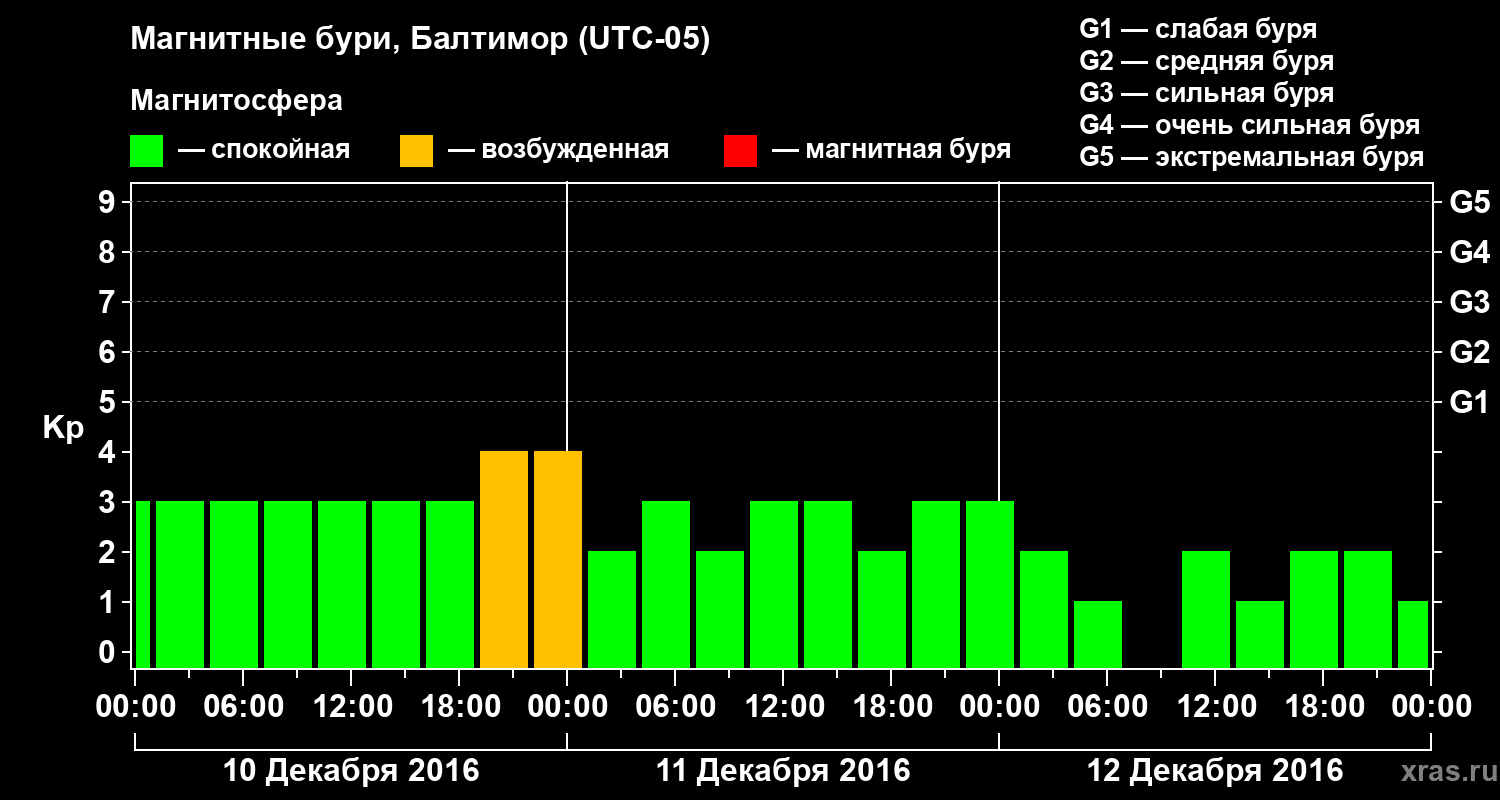The height and width of the screenshot is (800, 1500).
Task: Click the 'Магнитосфера' heading
Action: [x=236, y=101]
